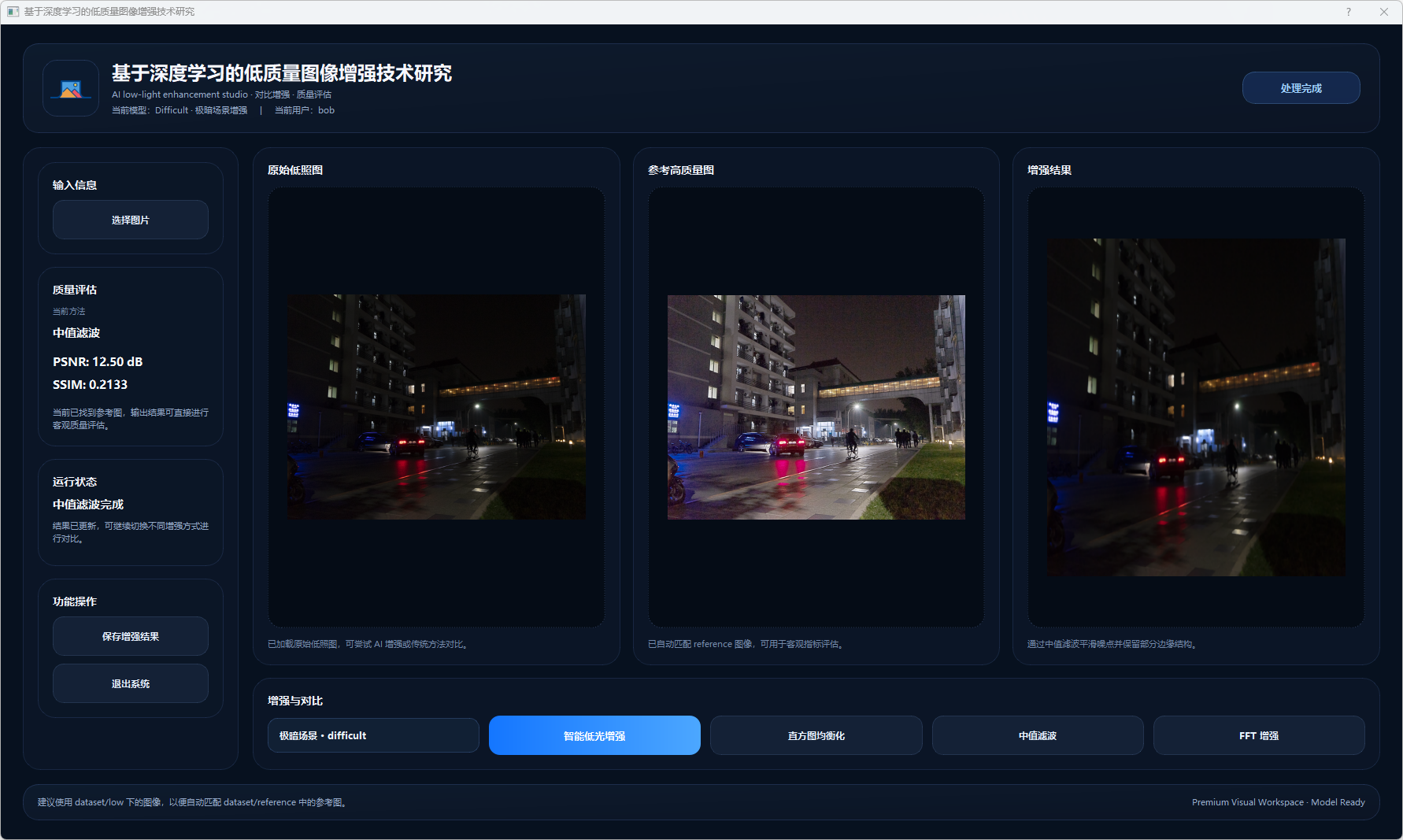
Task: Click the question mark help button
Action: (1348, 12)
